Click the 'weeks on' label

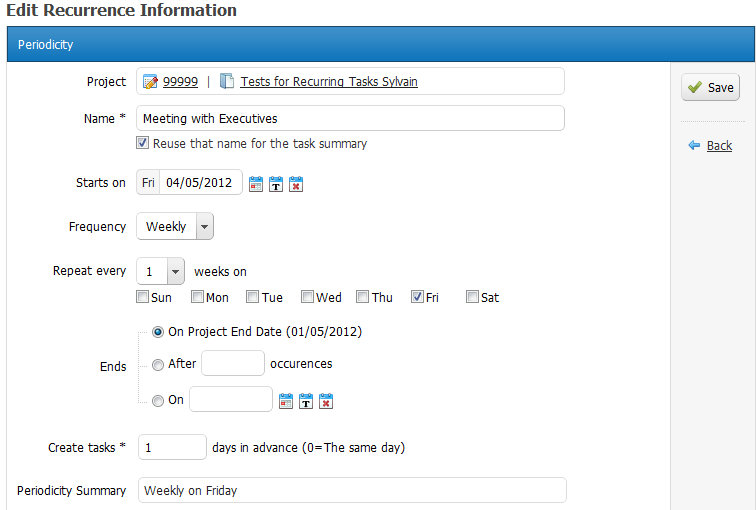click(x=220, y=271)
